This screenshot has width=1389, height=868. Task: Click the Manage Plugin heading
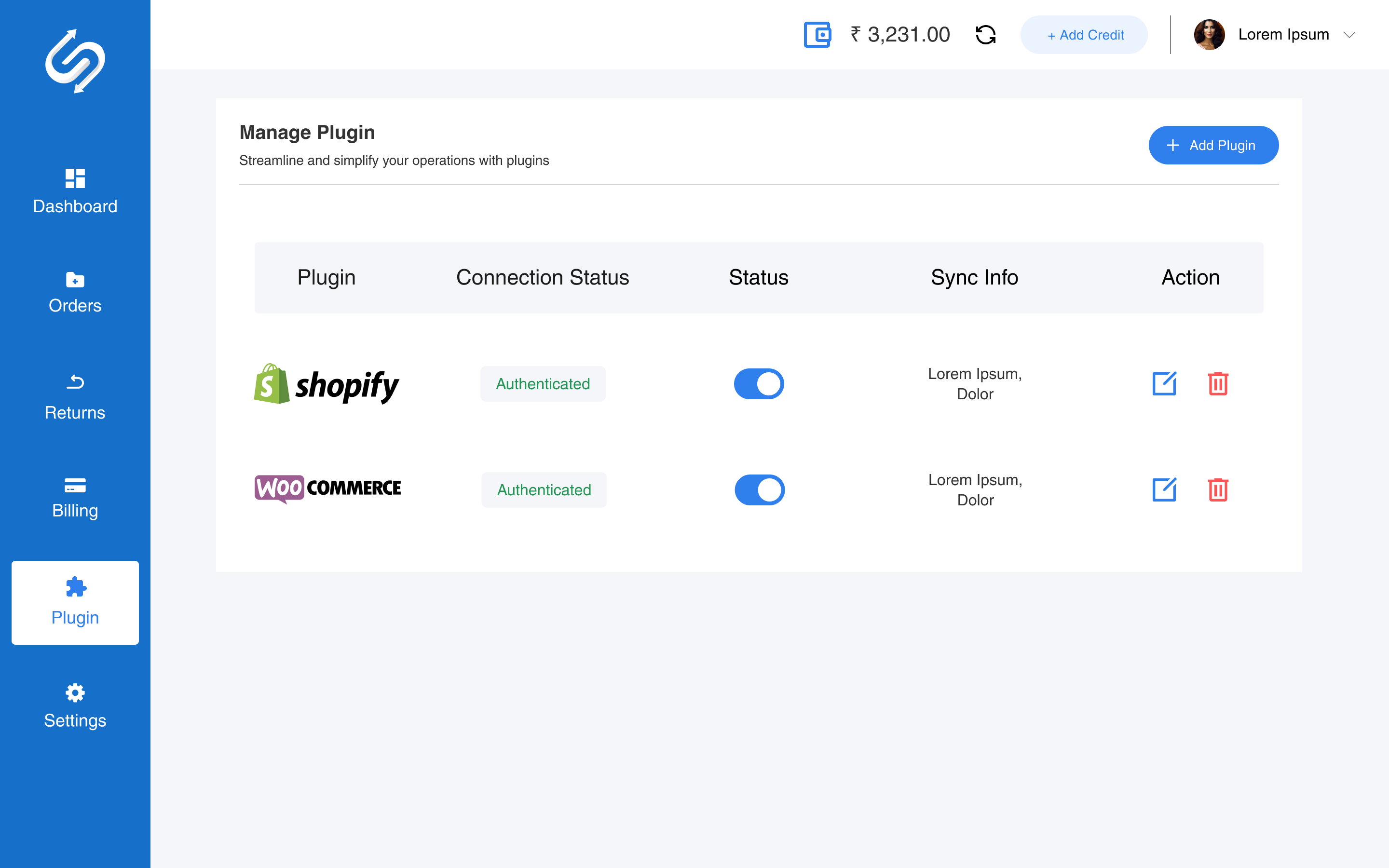[307, 132]
